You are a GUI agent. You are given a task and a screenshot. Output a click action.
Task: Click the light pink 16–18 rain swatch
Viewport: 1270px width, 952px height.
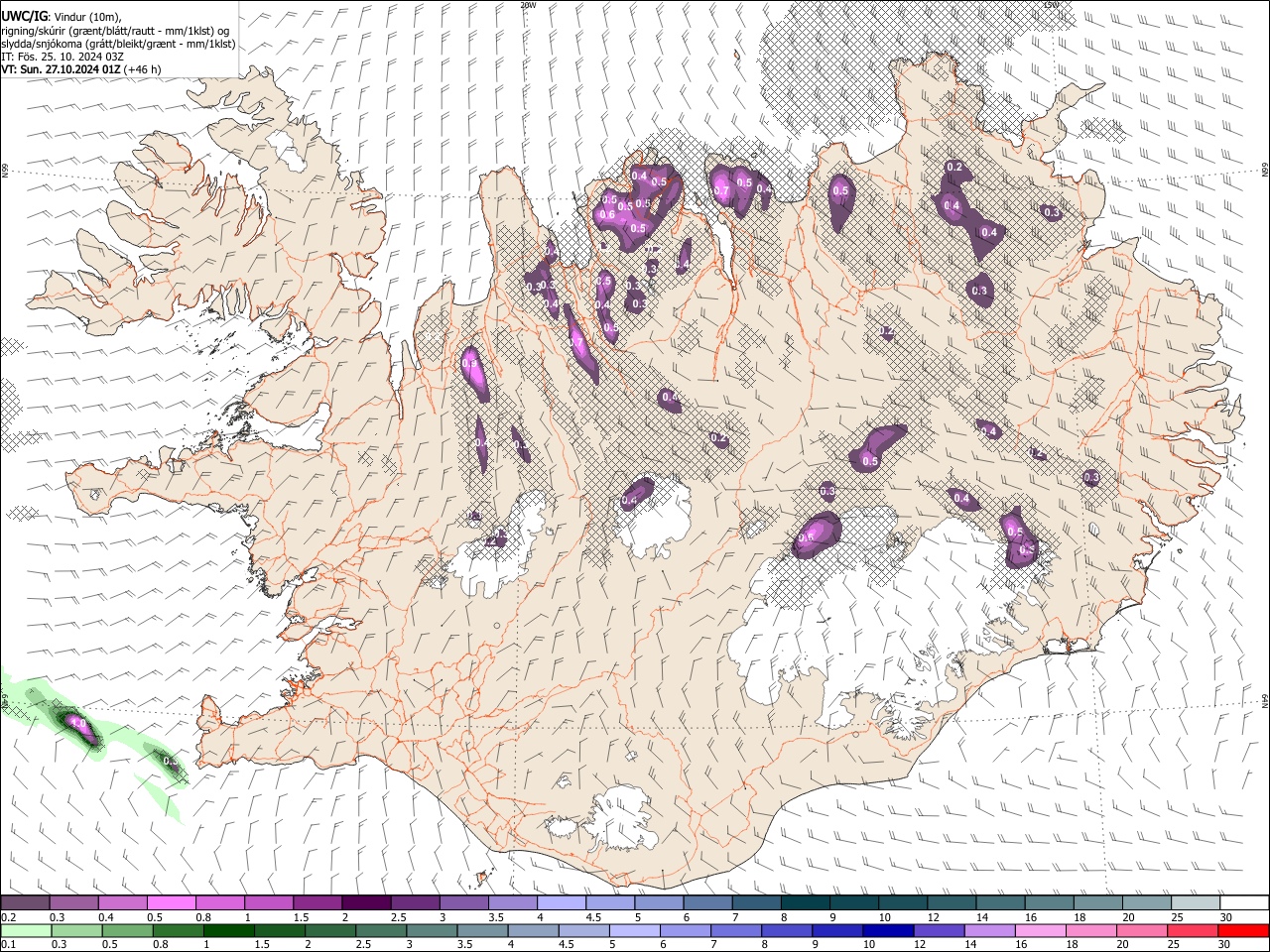1041,930
